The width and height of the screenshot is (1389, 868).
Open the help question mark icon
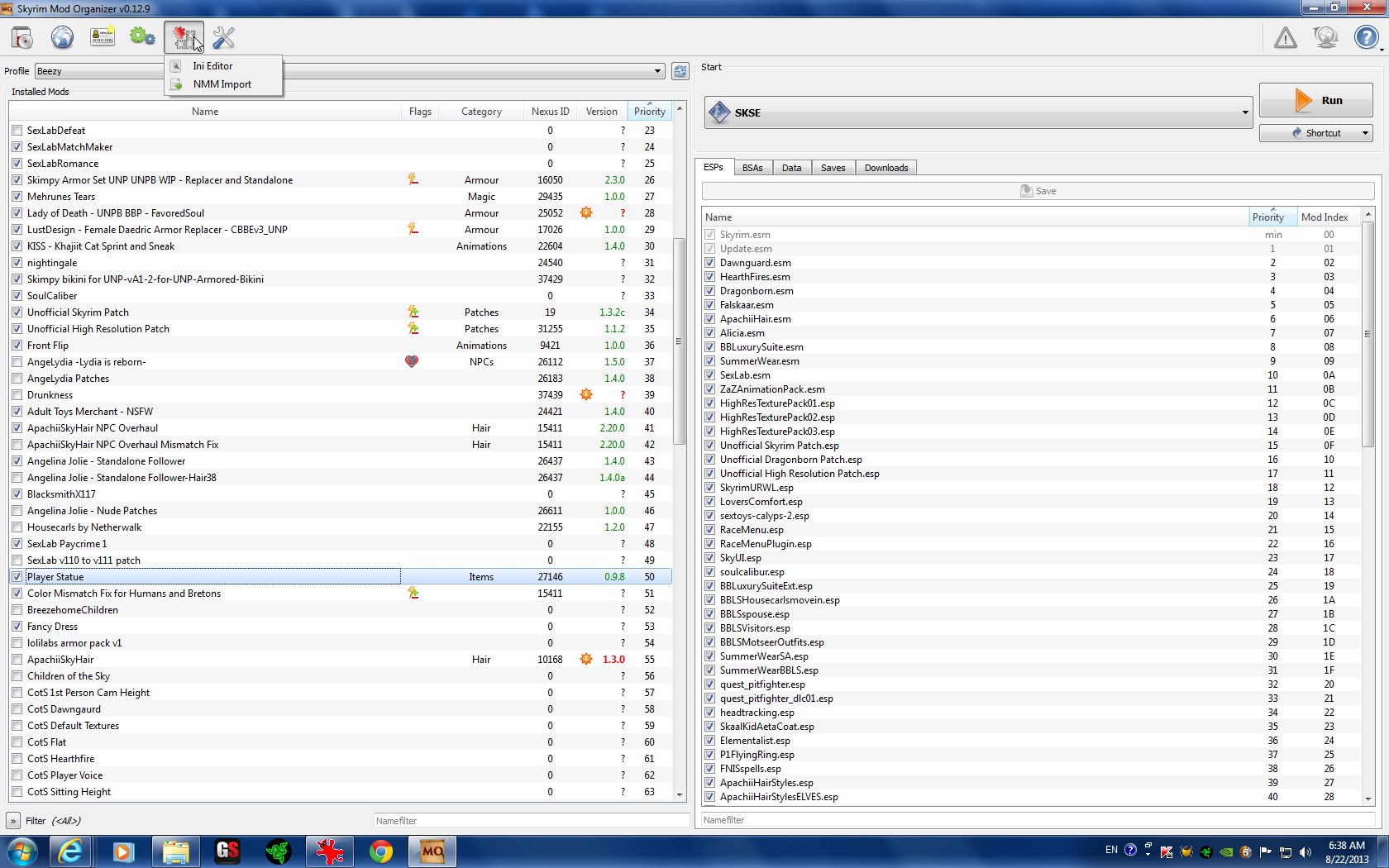[1366, 37]
